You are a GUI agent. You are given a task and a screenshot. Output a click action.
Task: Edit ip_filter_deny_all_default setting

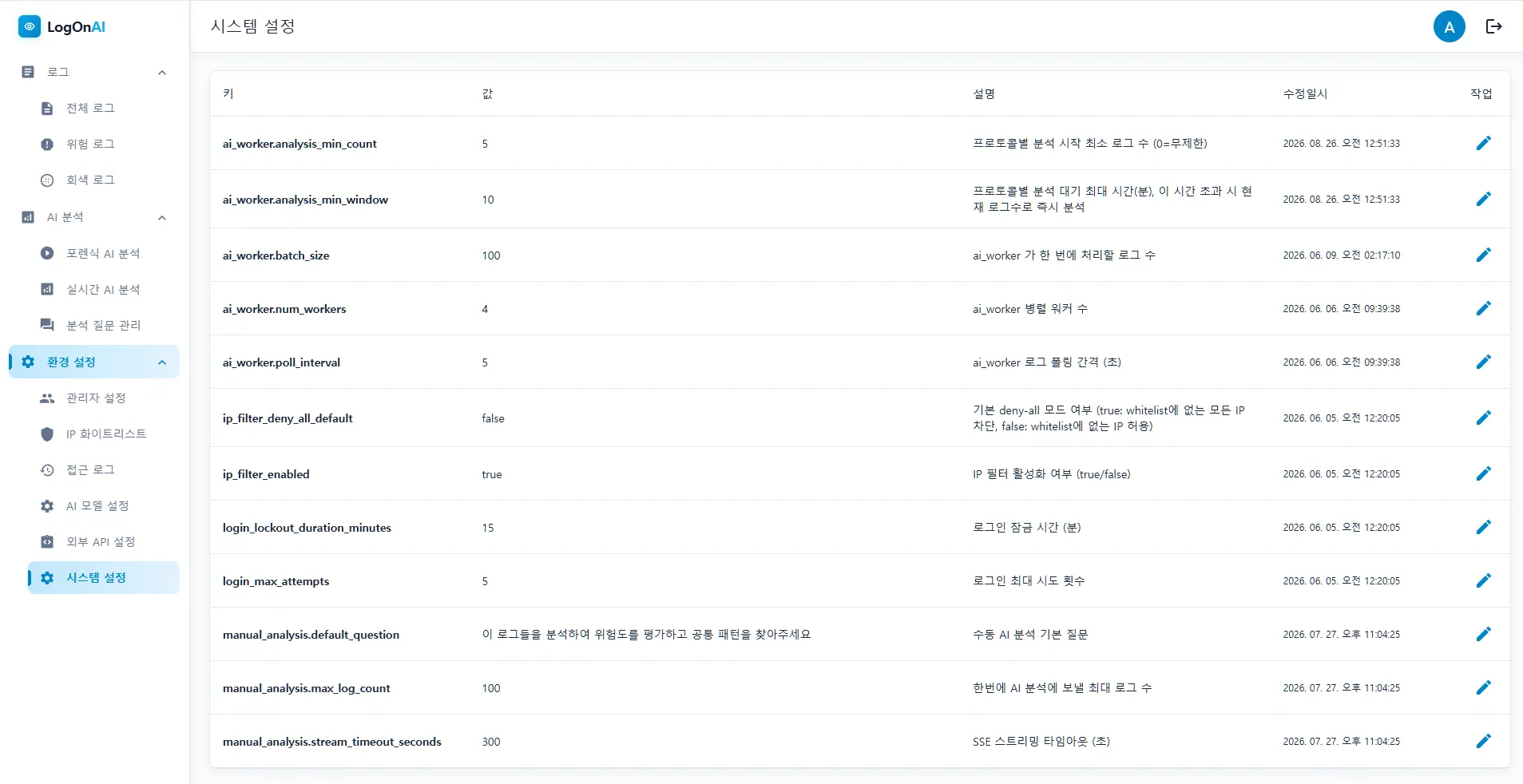[x=1483, y=418]
